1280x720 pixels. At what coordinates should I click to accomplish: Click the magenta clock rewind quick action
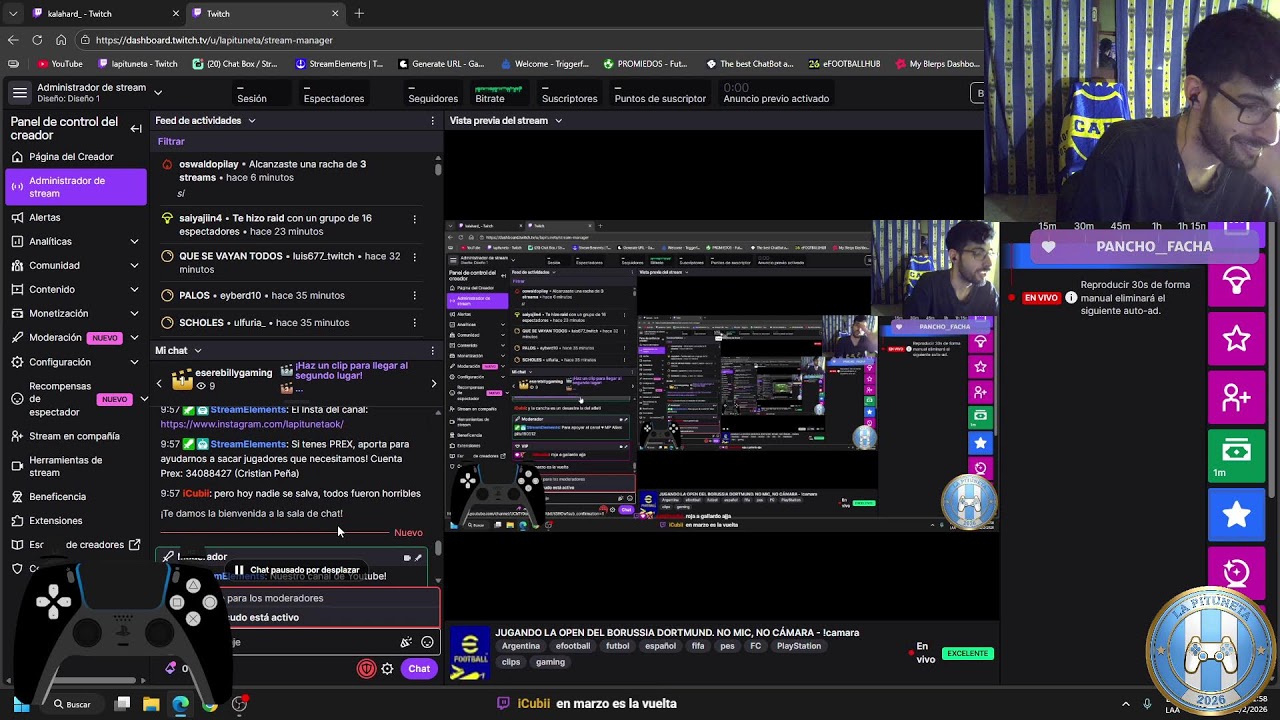[x=1236, y=571]
